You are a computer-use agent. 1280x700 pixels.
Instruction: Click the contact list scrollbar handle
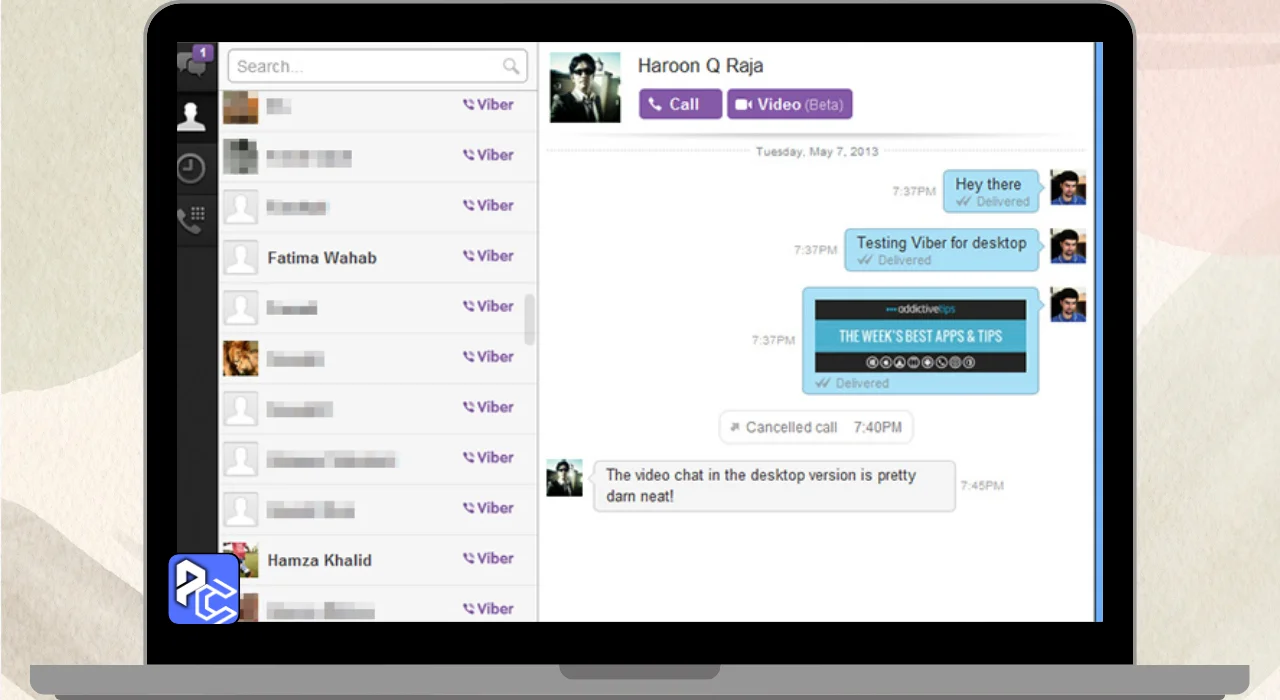pos(529,319)
